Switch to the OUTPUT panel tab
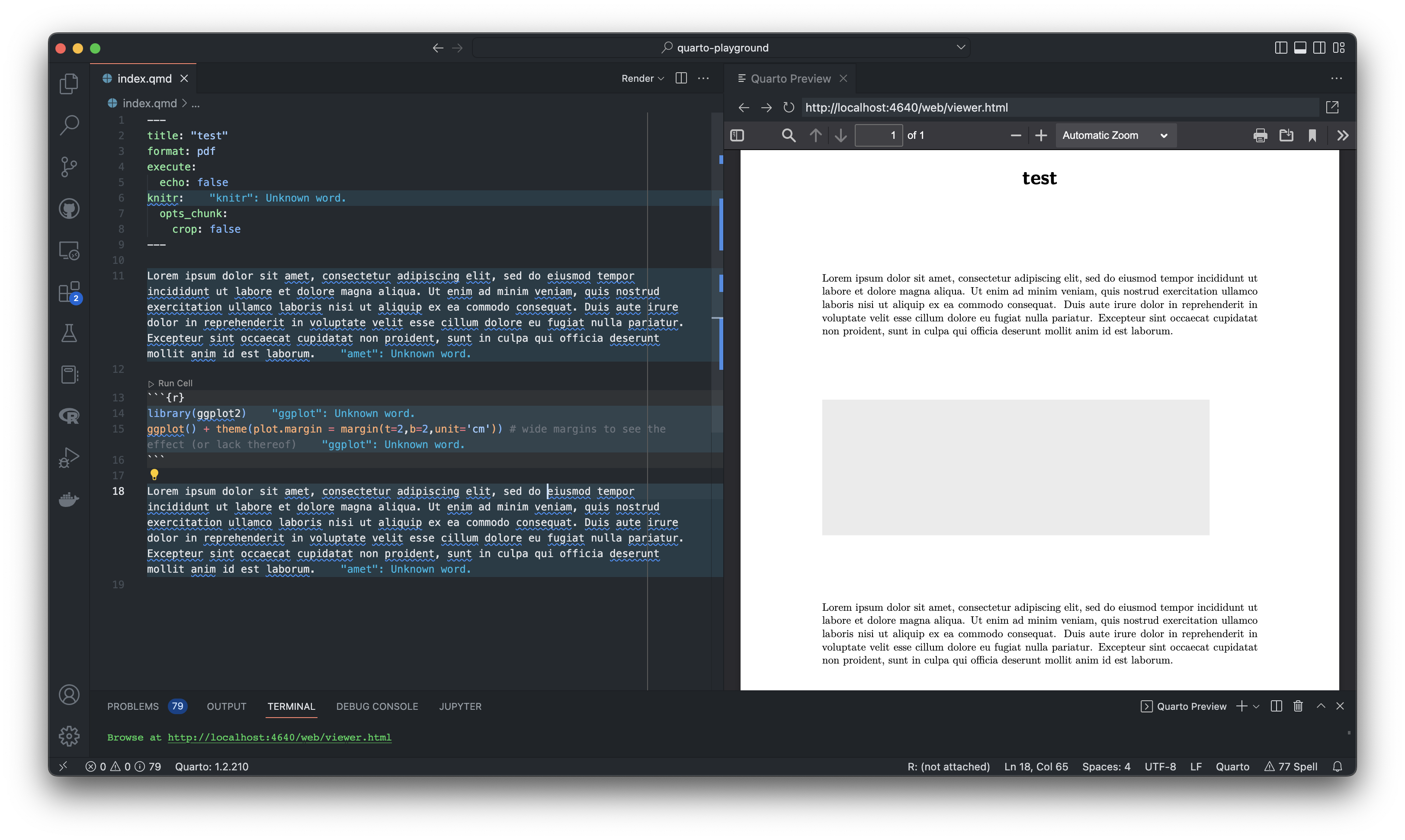Viewport: 1405px width, 840px height. click(226, 706)
